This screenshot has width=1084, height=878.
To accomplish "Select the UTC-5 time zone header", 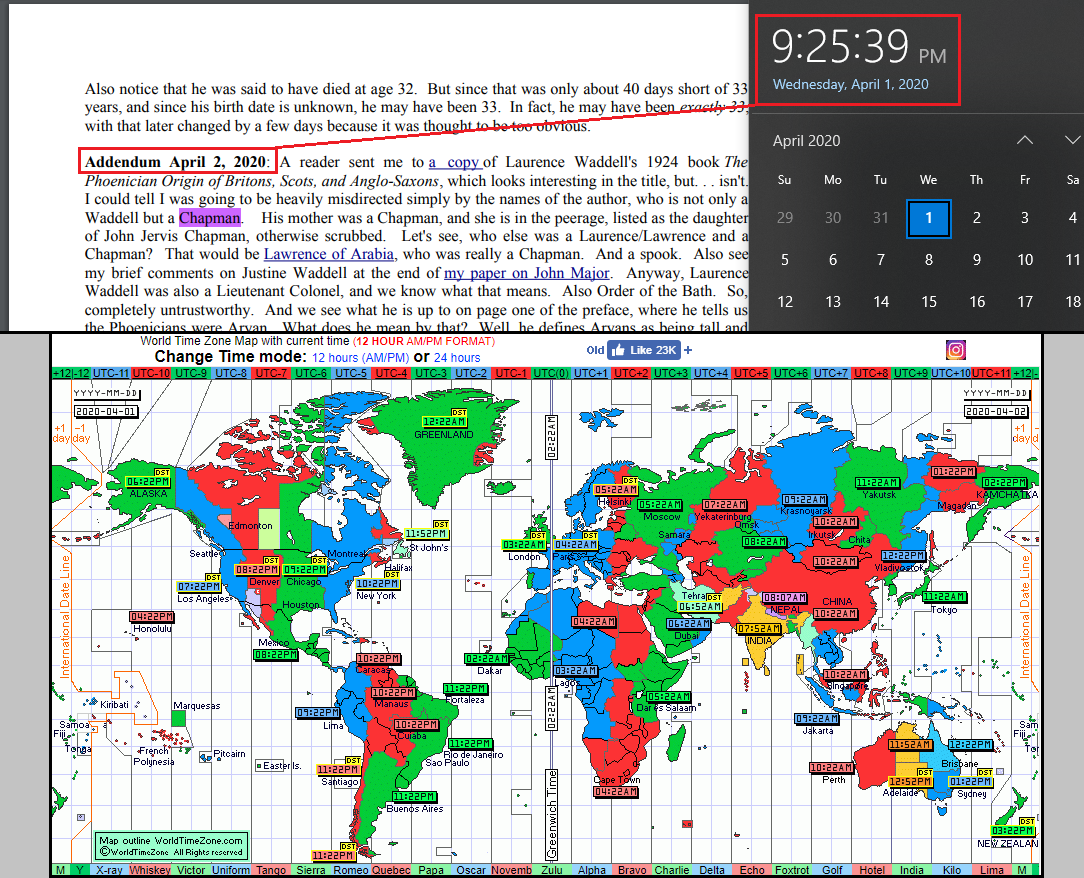I will click(x=349, y=373).
